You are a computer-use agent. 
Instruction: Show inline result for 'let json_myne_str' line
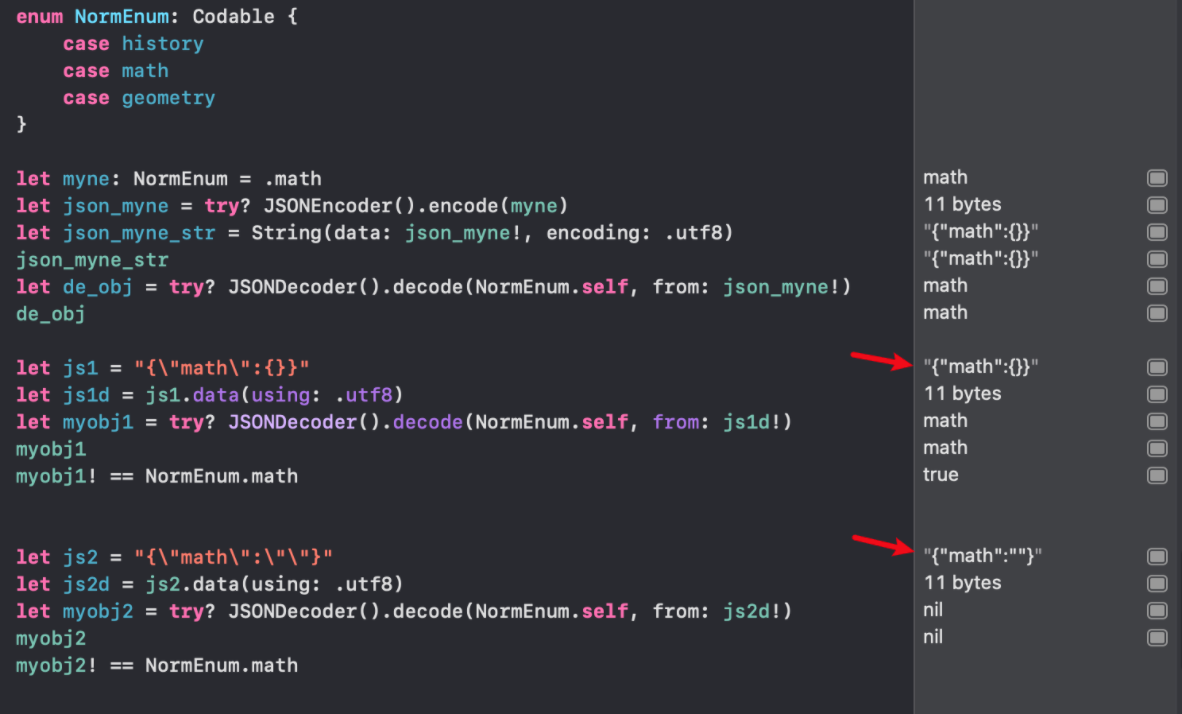pyautogui.click(x=1157, y=232)
